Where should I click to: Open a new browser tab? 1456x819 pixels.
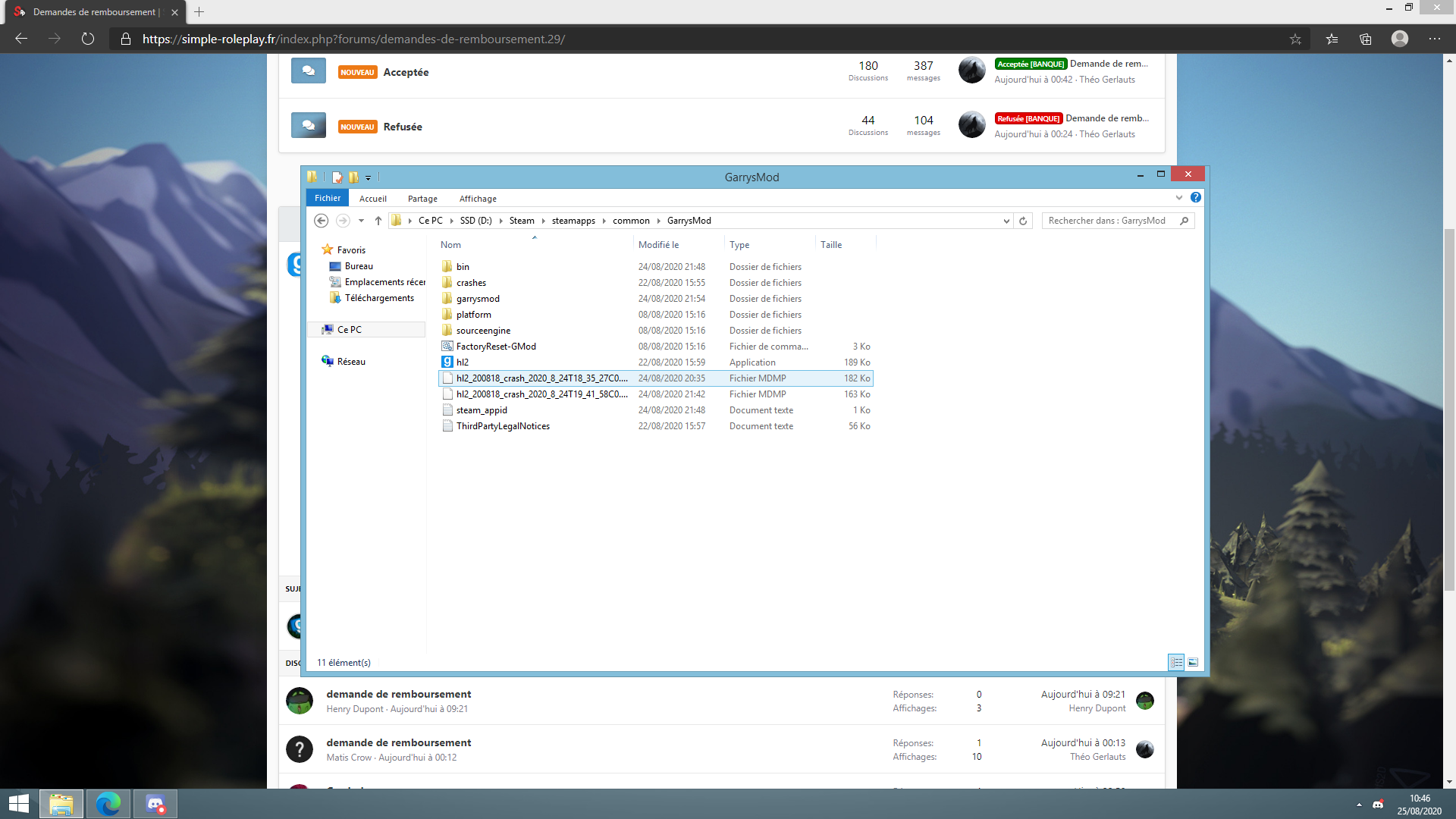pos(199,12)
